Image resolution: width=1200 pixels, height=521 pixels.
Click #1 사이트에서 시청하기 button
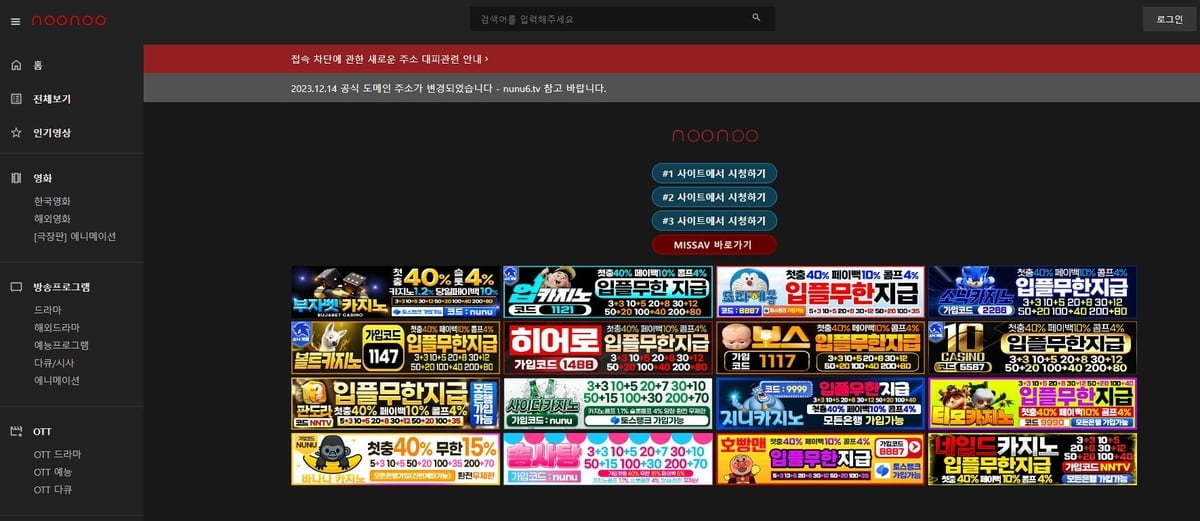(714, 173)
